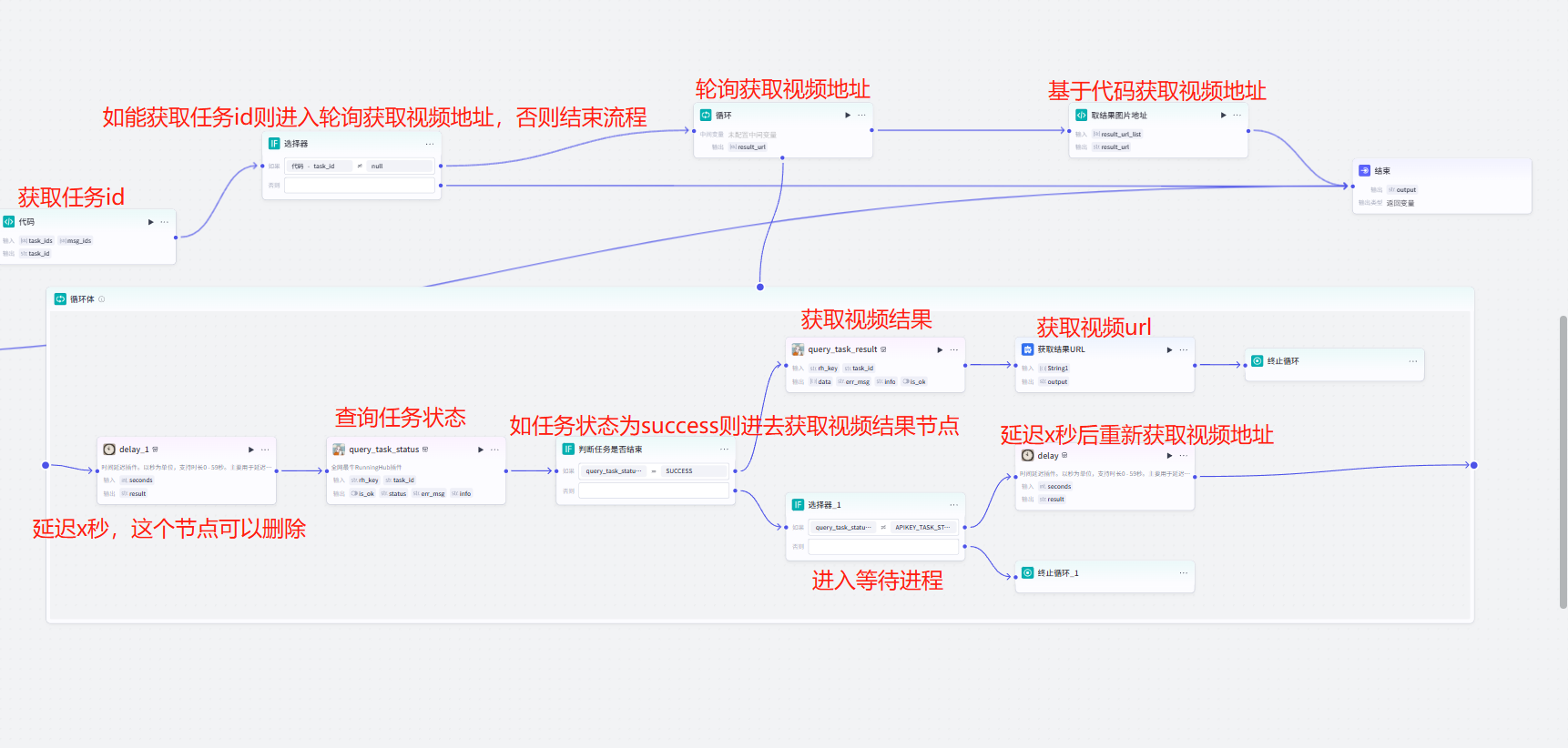Open the 终止循环_1 node more options menu
Screen dimensions: 1568x748
coord(1184,573)
